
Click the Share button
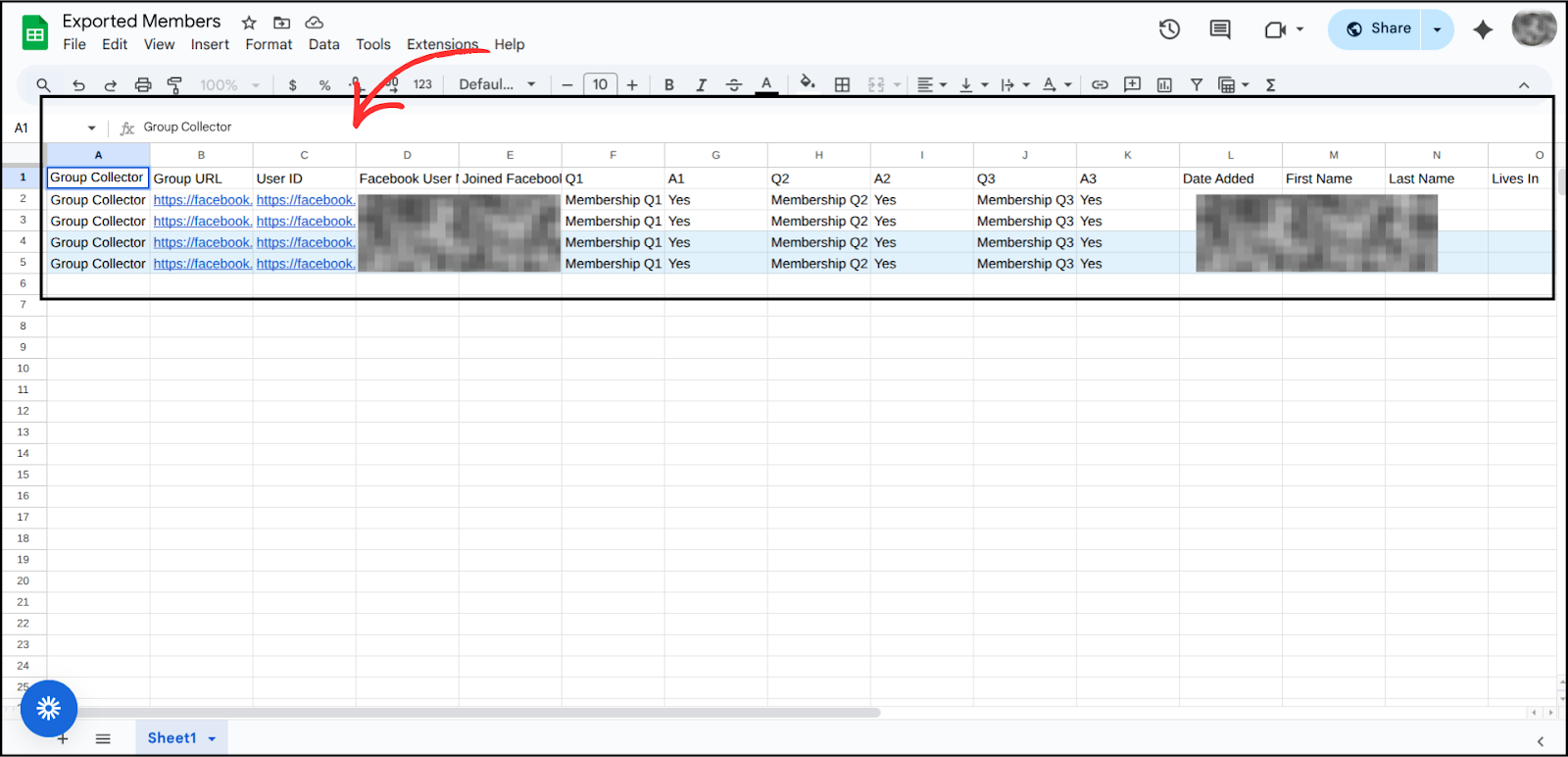(1377, 29)
